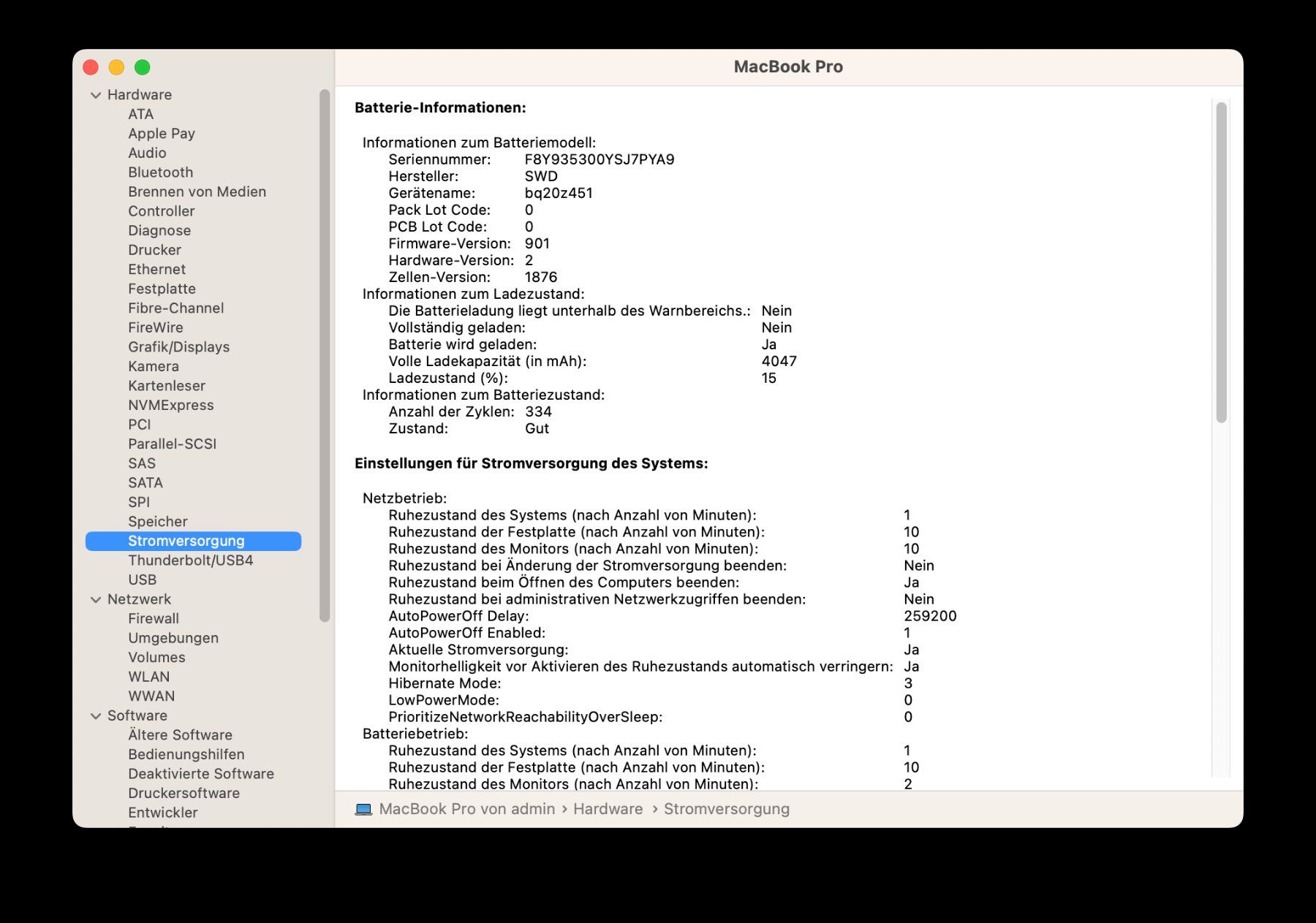This screenshot has height=923, width=1316.
Task: Select SPI in the sidebar
Action: point(139,502)
